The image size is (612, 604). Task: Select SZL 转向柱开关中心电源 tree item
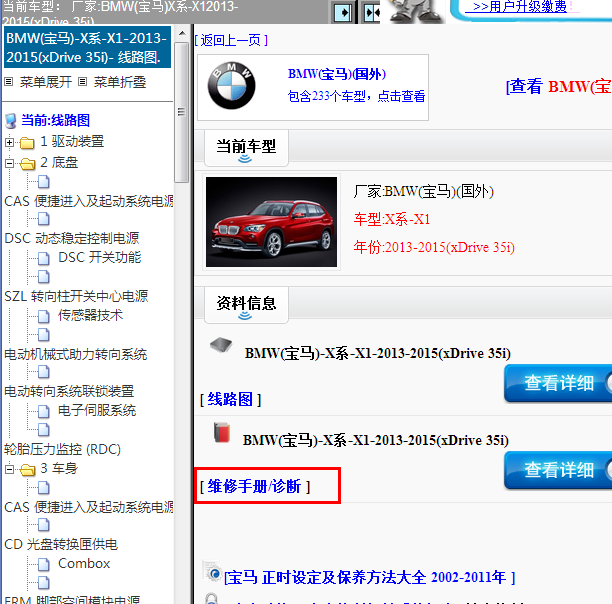76,296
